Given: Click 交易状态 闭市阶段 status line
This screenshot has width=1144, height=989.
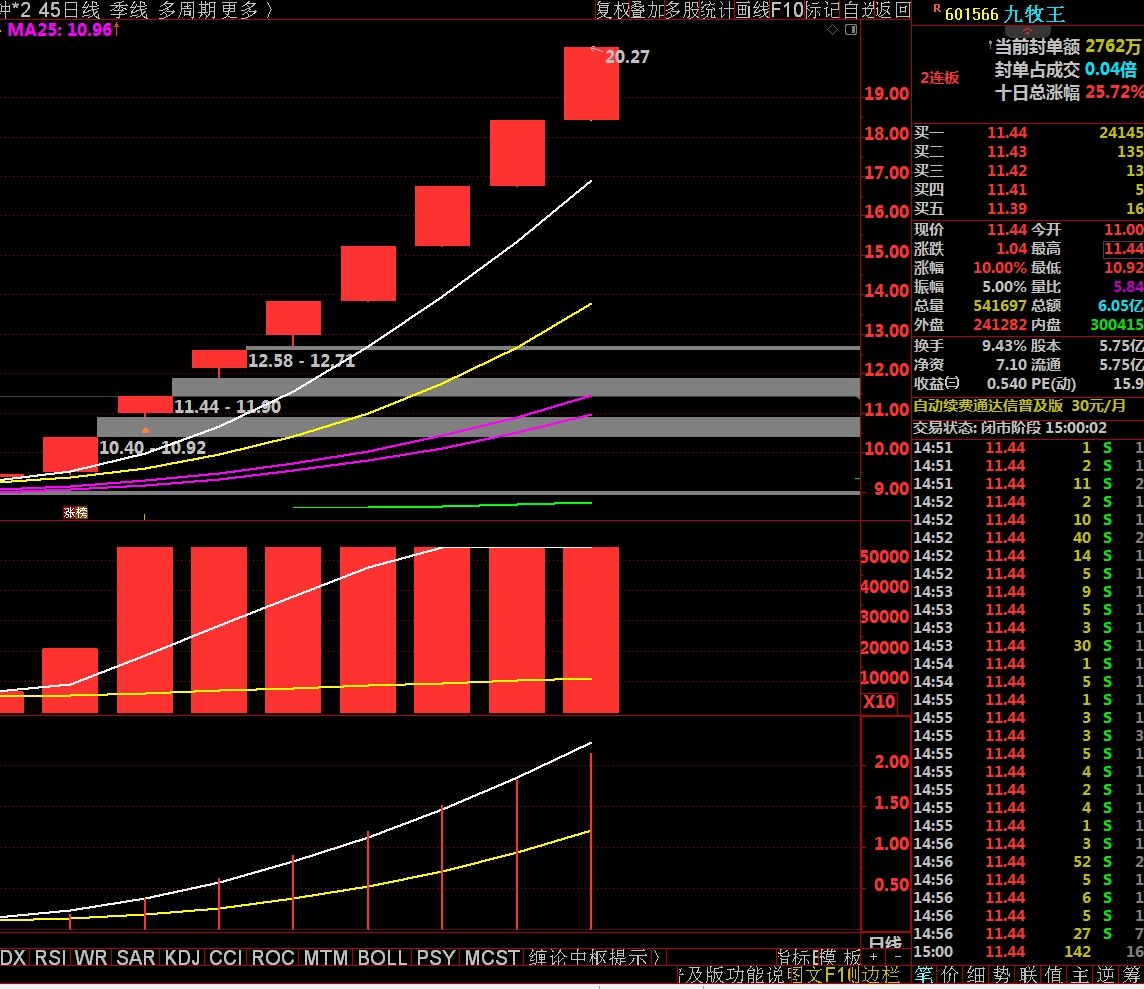Looking at the screenshot, I should (x=1010, y=427).
